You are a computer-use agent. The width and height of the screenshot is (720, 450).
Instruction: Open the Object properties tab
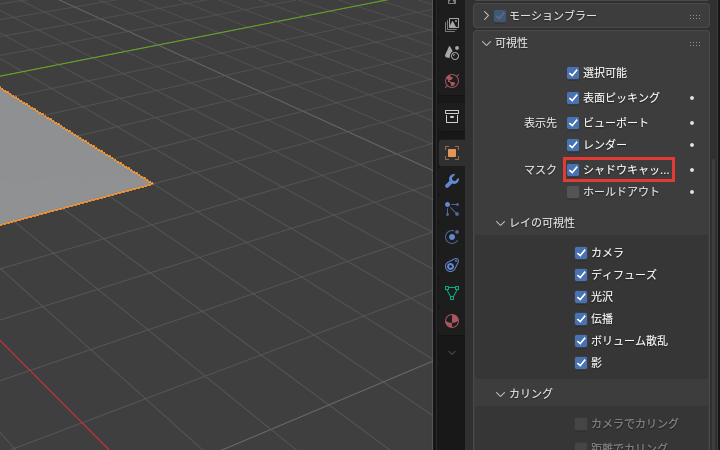[x=452, y=153]
